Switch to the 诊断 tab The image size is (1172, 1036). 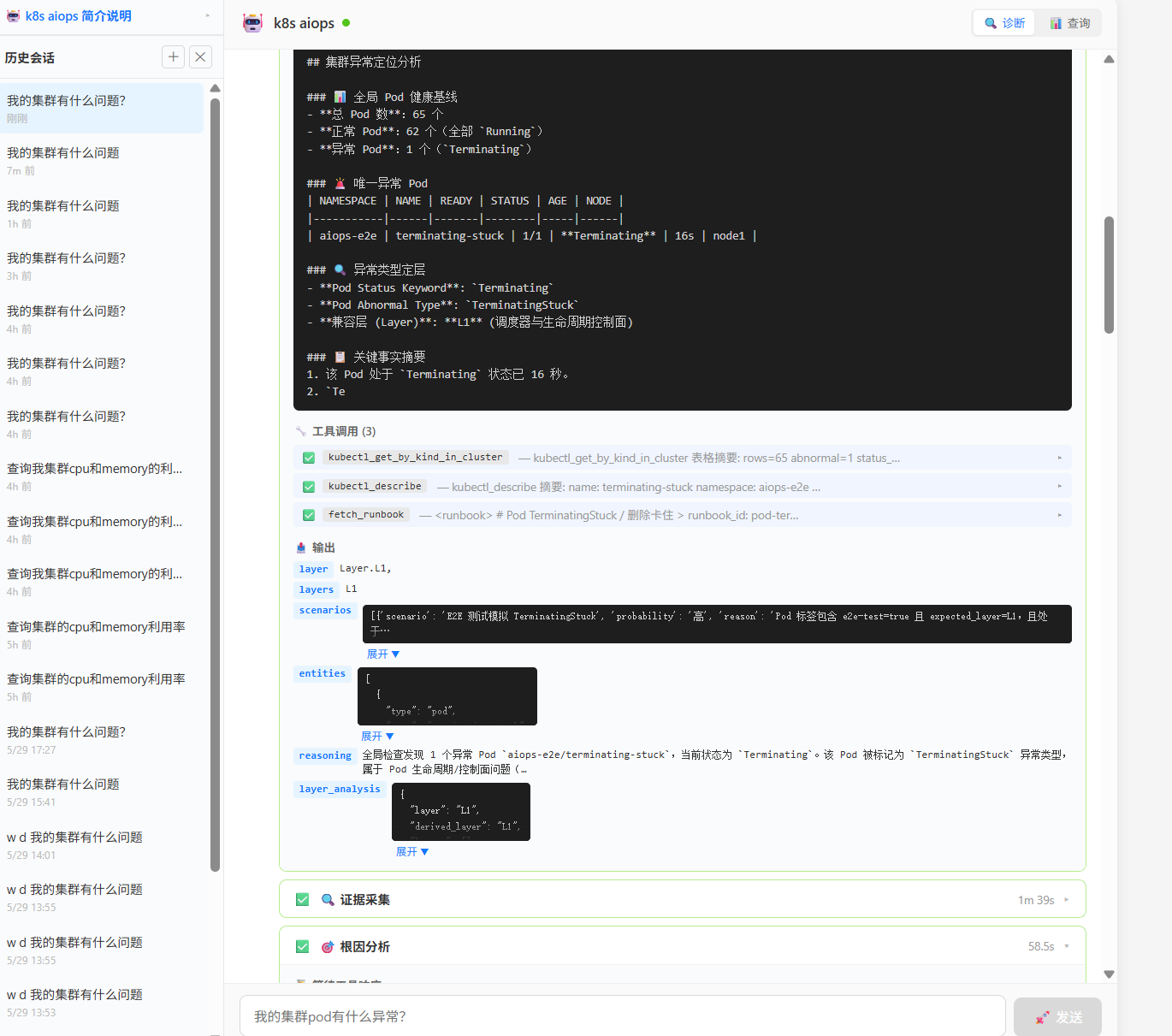pyautogui.click(x=1004, y=23)
